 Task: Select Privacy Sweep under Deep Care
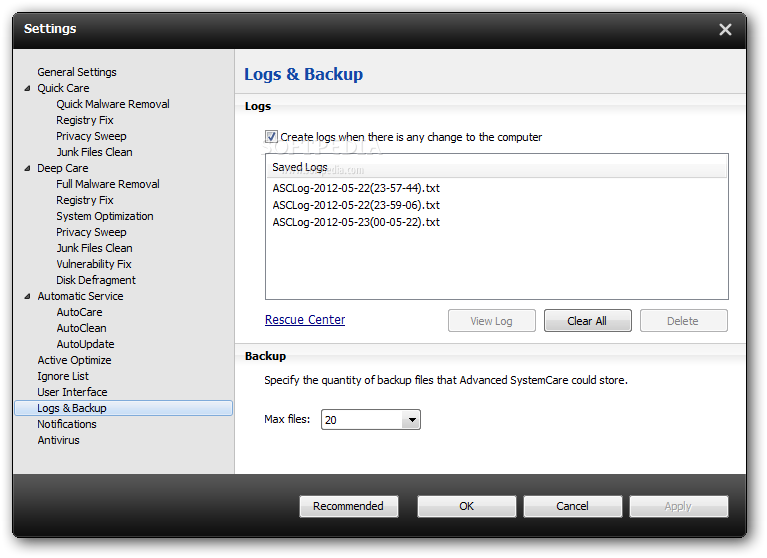tap(91, 232)
